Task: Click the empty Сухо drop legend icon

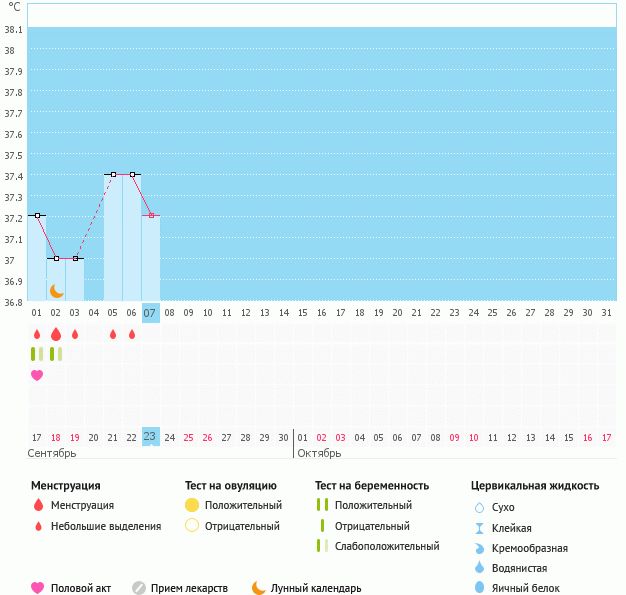Action: (x=479, y=508)
